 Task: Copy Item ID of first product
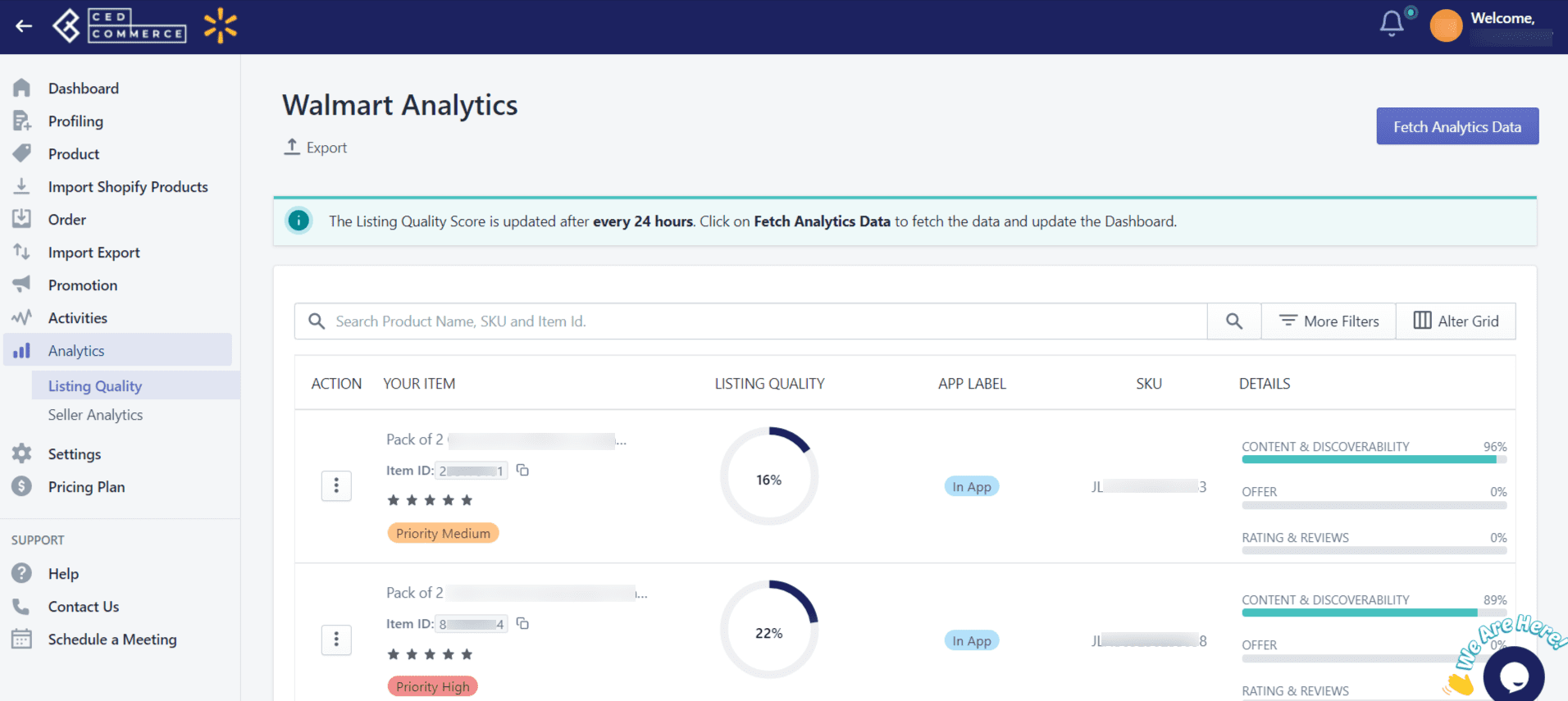[x=522, y=470]
